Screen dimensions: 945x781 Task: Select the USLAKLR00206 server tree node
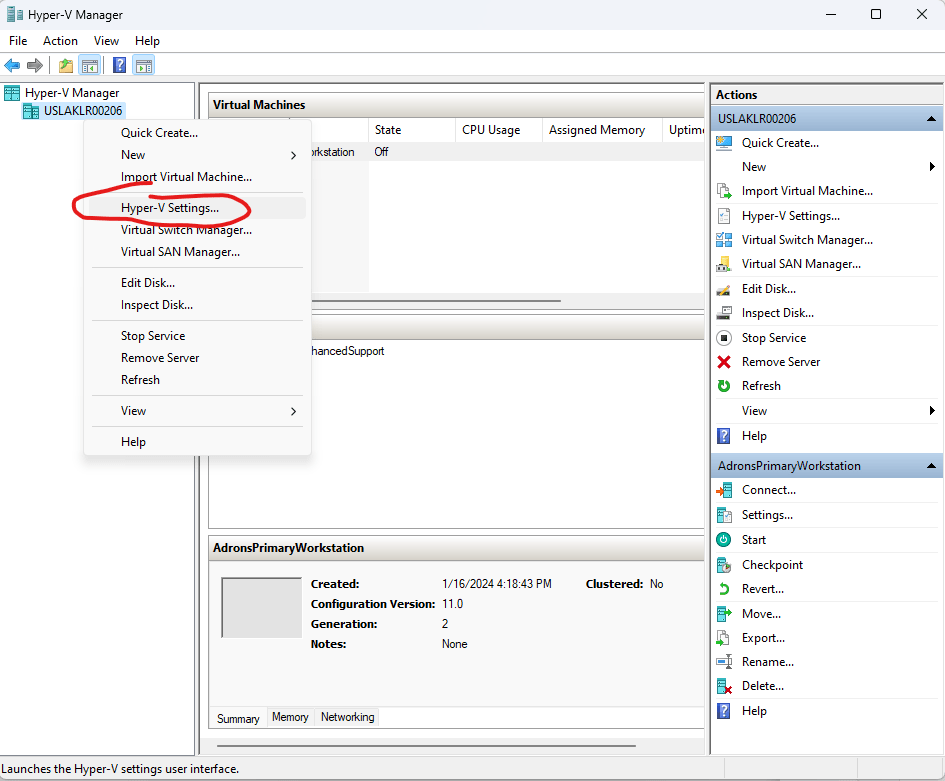(83, 111)
